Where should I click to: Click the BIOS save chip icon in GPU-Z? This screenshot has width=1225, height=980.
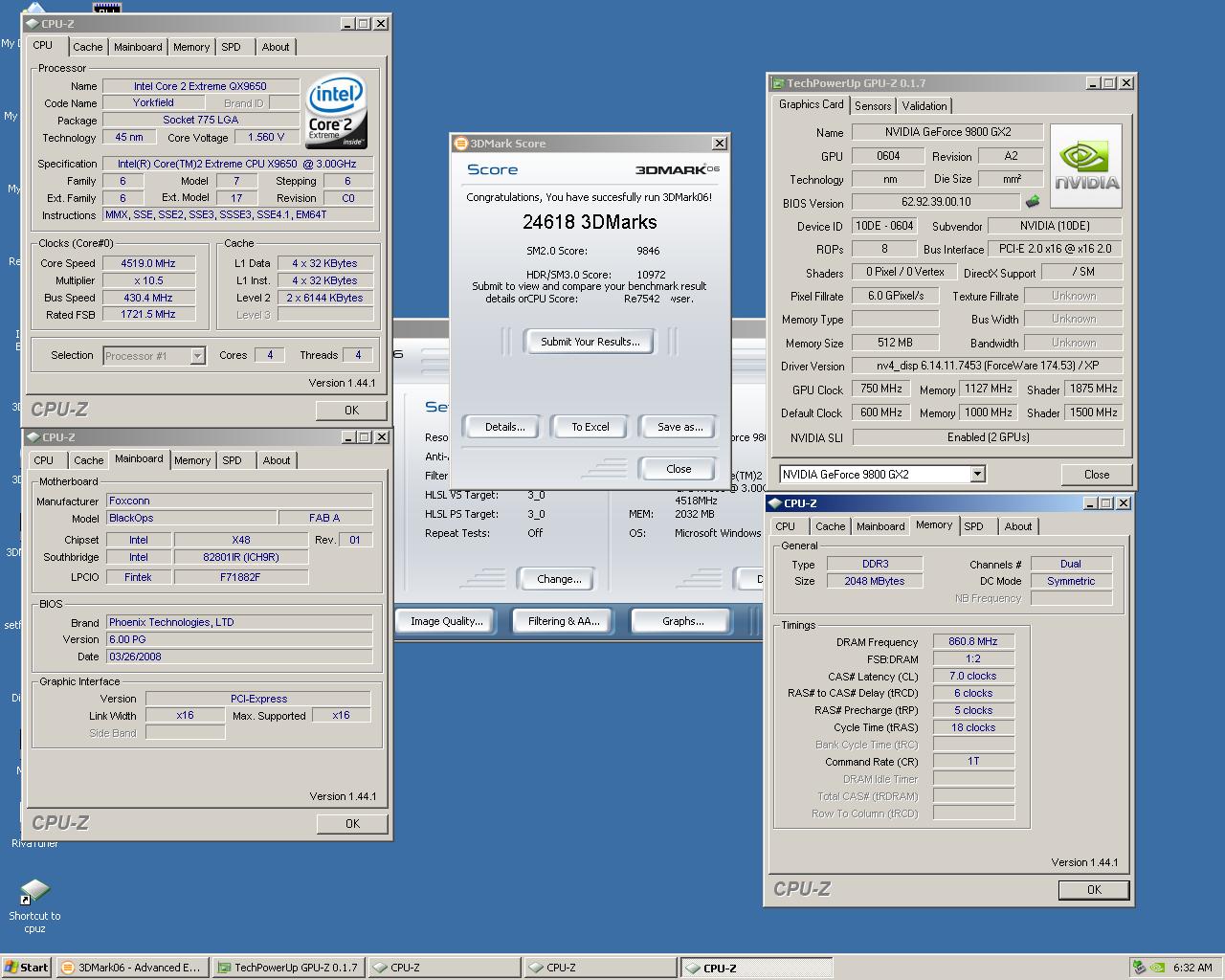[1032, 202]
